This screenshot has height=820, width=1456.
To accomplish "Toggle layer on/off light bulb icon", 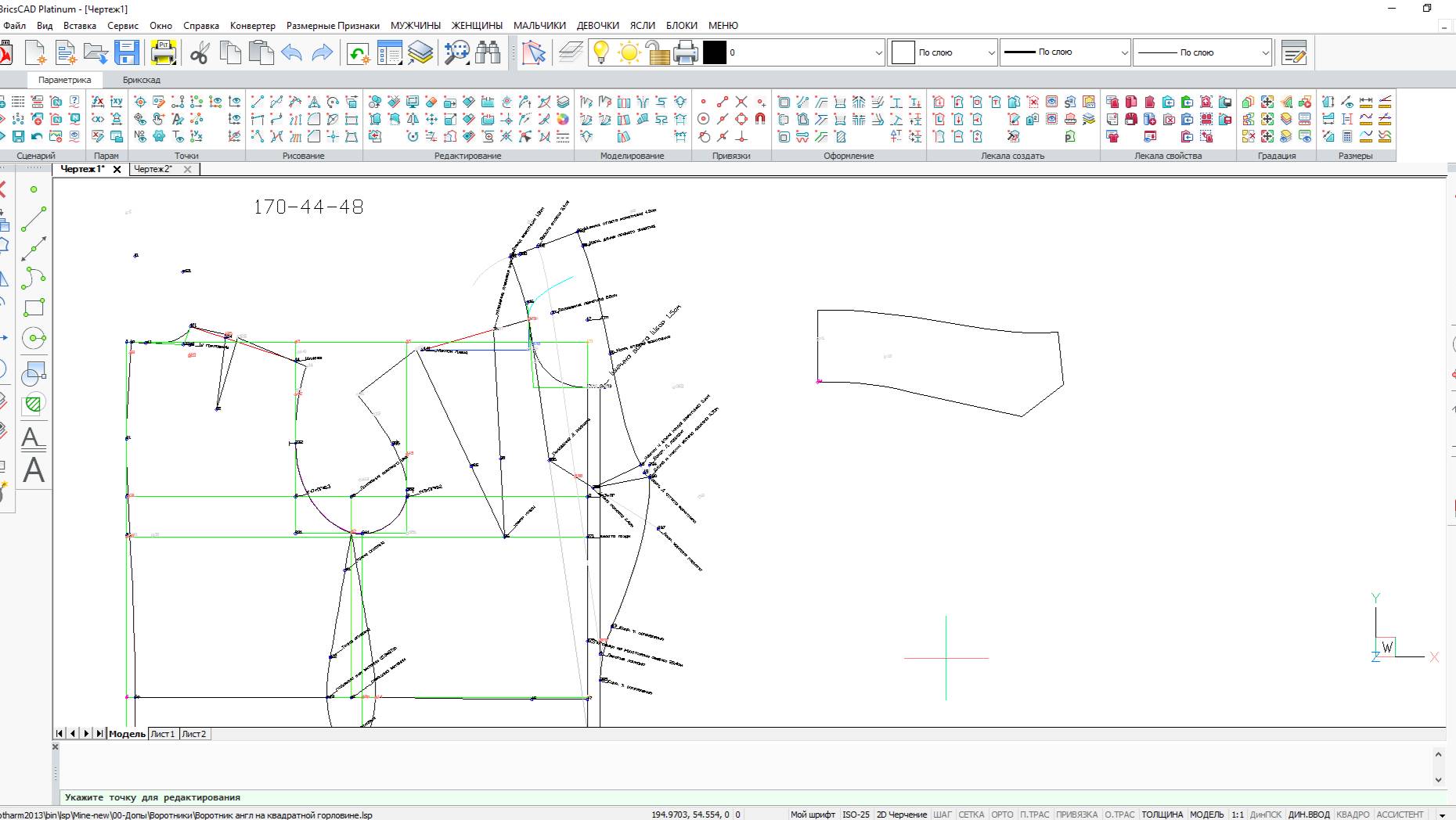I will click(600, 52).
